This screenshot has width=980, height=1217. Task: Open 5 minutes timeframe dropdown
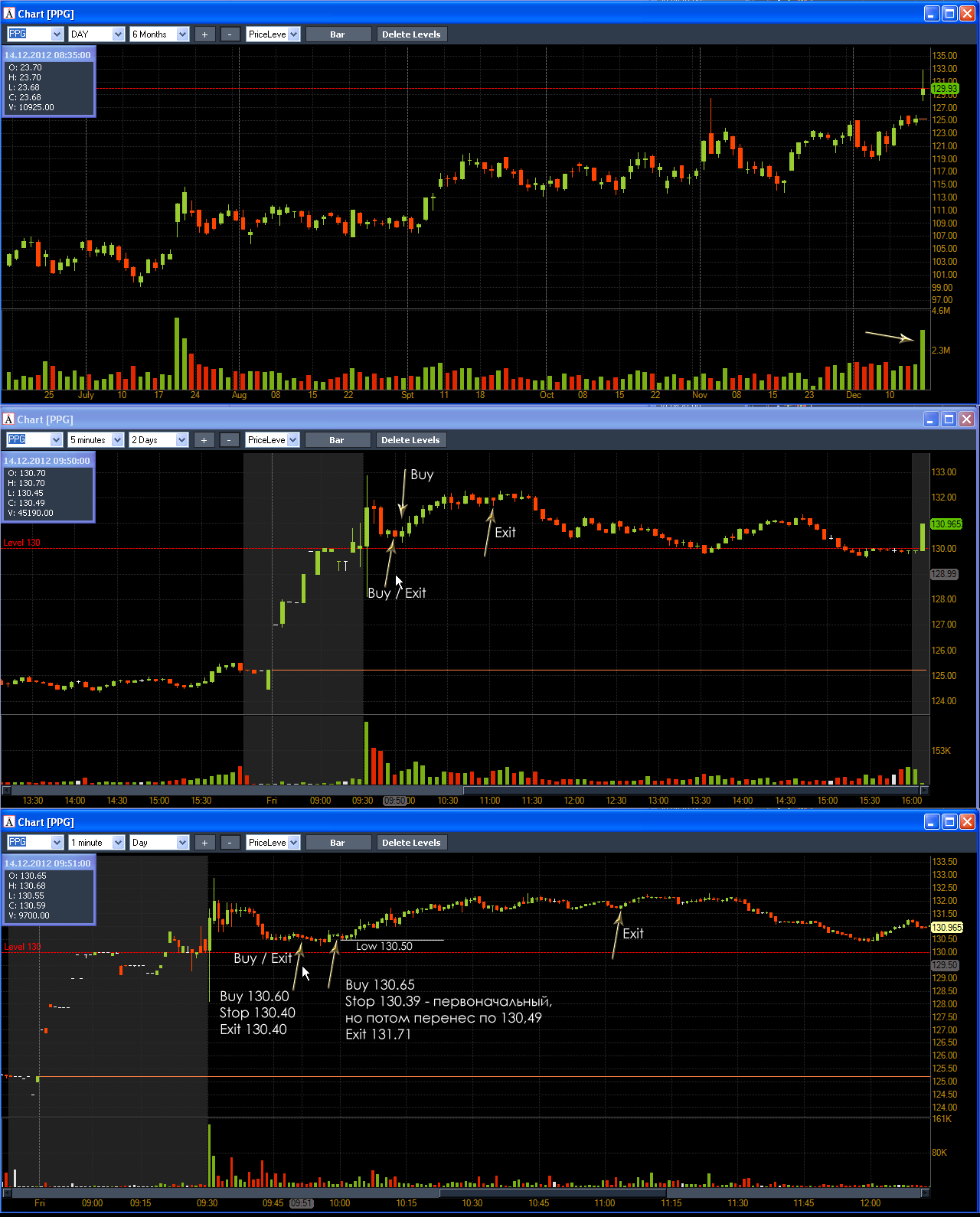(x=117, y=440)
